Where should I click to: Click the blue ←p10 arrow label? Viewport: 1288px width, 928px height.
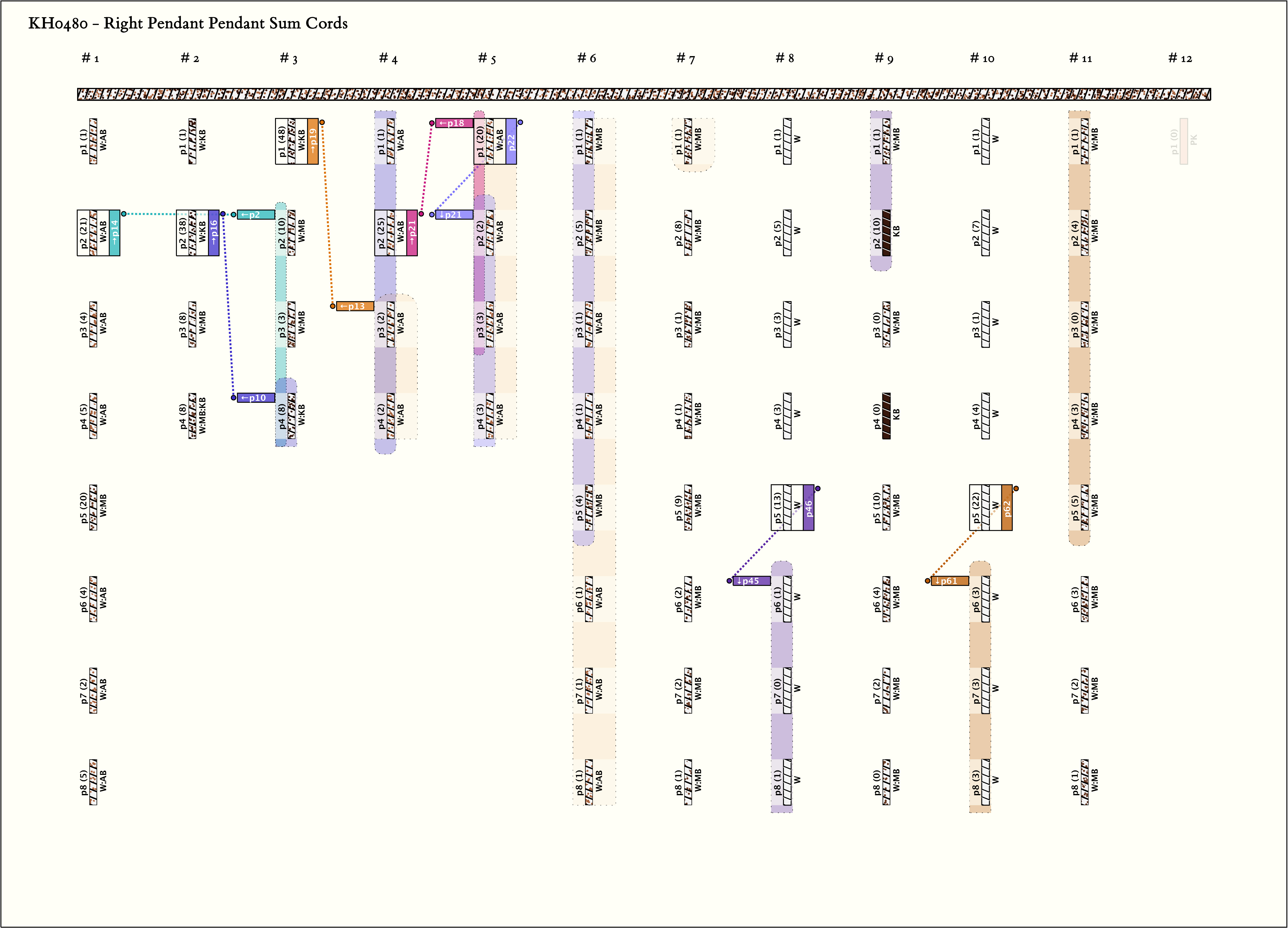point(256,398)
